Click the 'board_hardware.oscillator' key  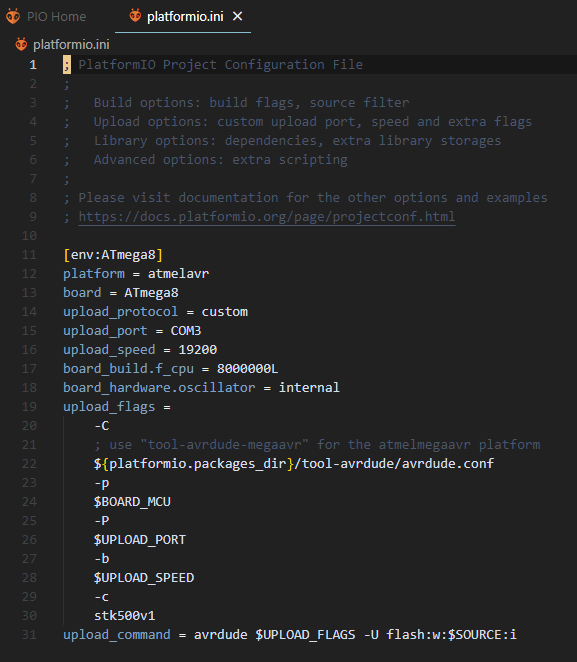pyautogui.click(x=159, y=388)
